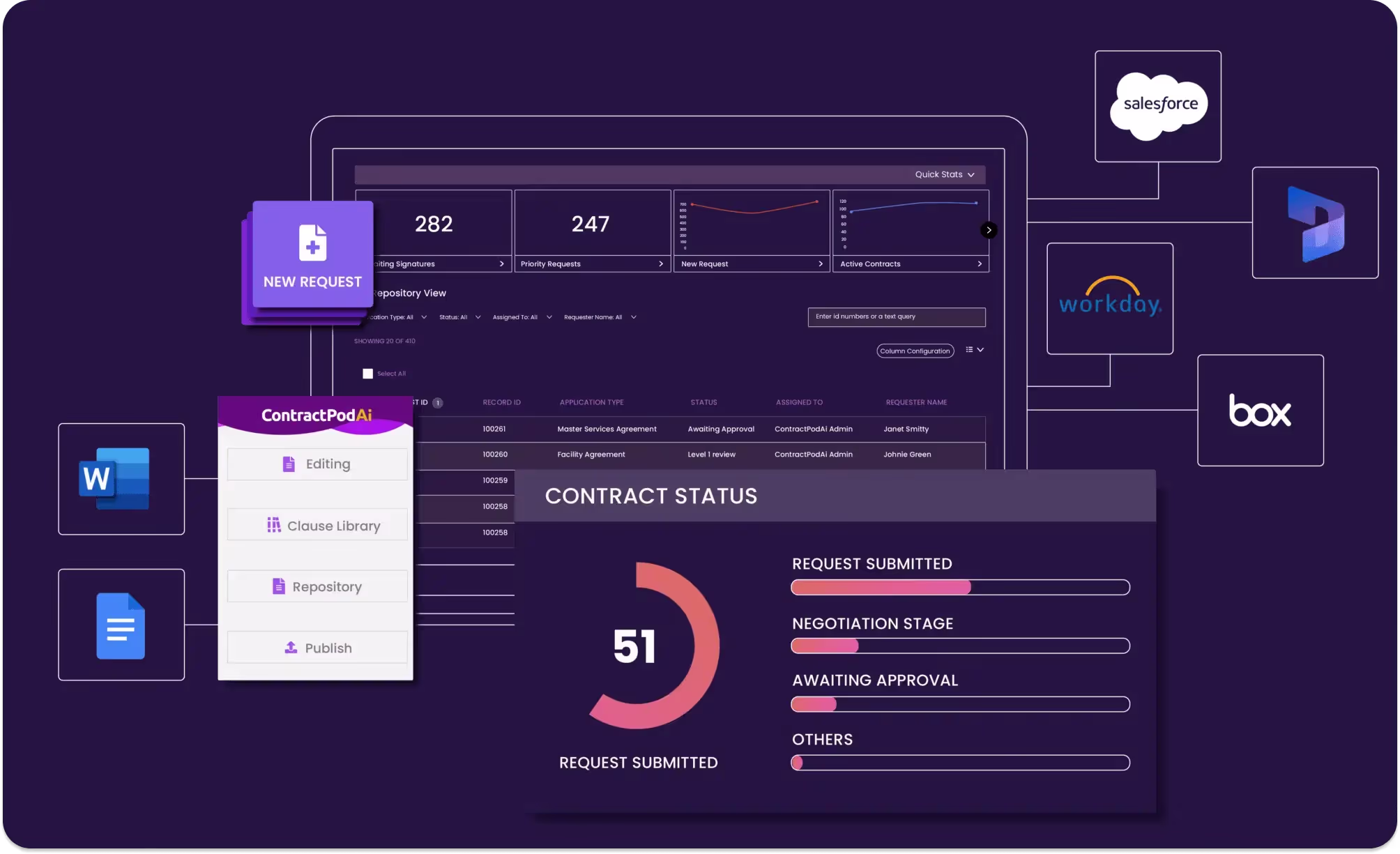Click the Clause Library books icon
The height and width of the screenshot is (854, 1400).
(274, 525)
